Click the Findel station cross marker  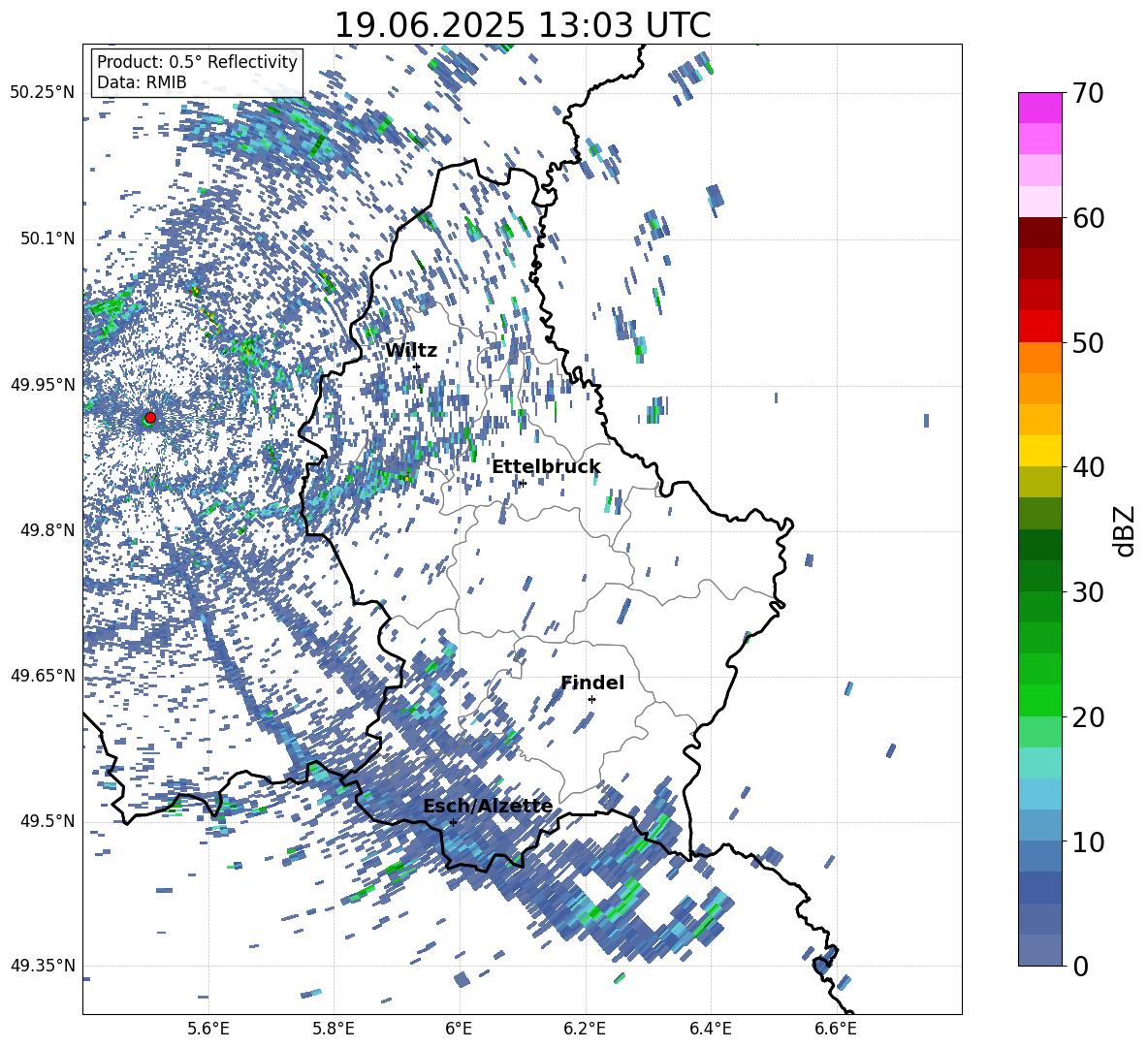(591, 699)
